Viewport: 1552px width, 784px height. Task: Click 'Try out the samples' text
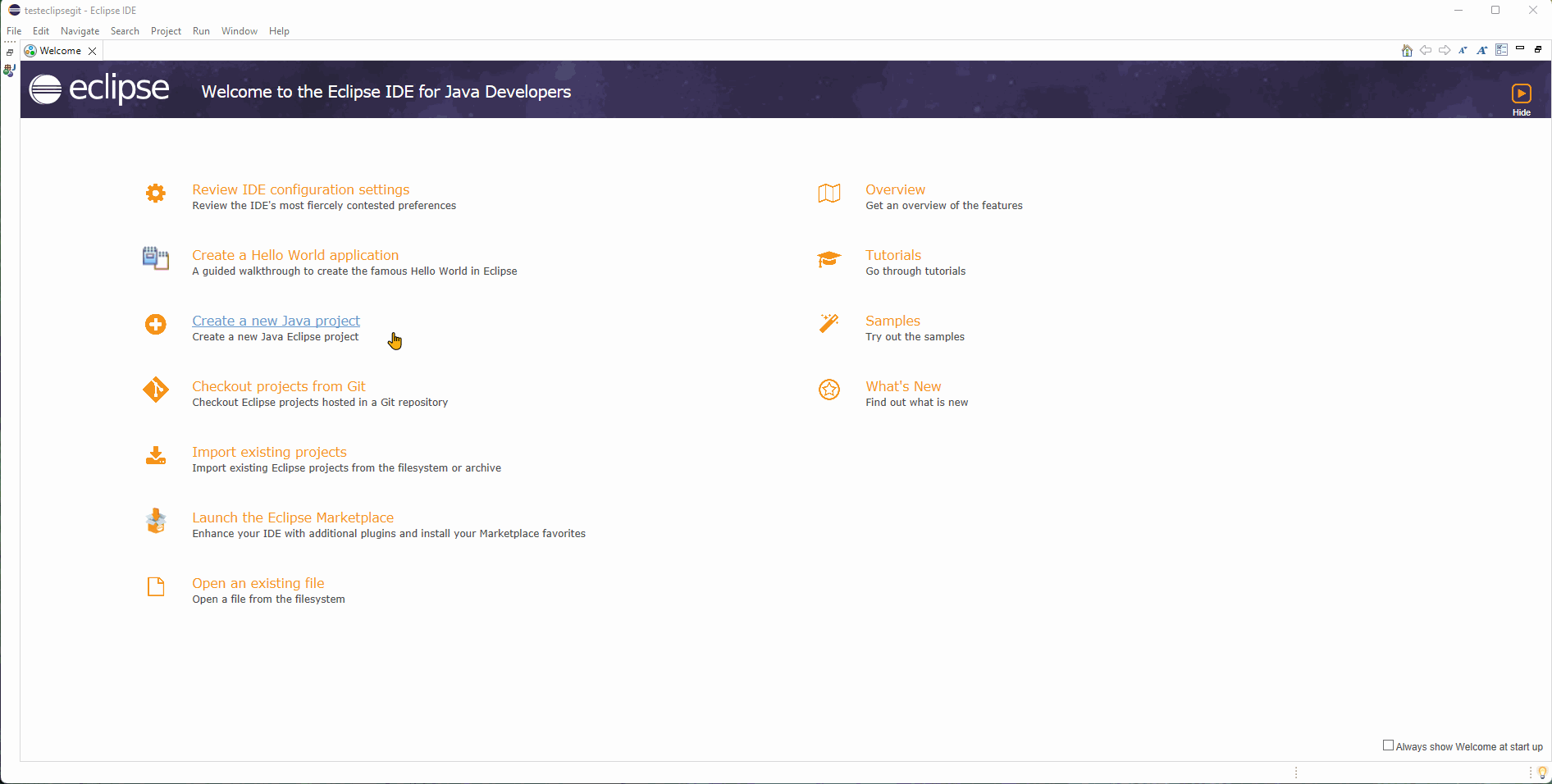pos(915,337)
